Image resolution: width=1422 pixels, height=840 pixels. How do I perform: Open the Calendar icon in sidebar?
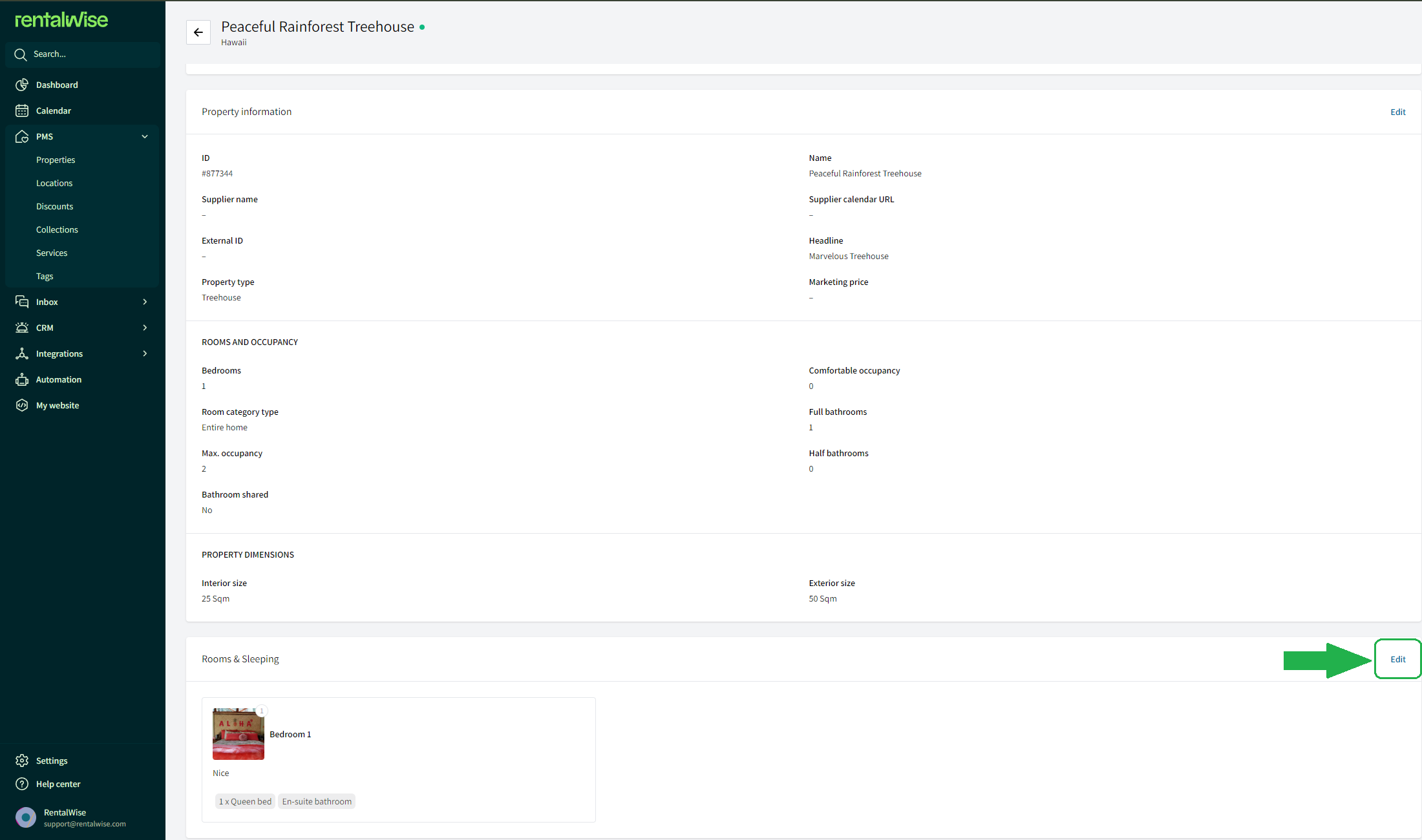[x=22, y=110]
